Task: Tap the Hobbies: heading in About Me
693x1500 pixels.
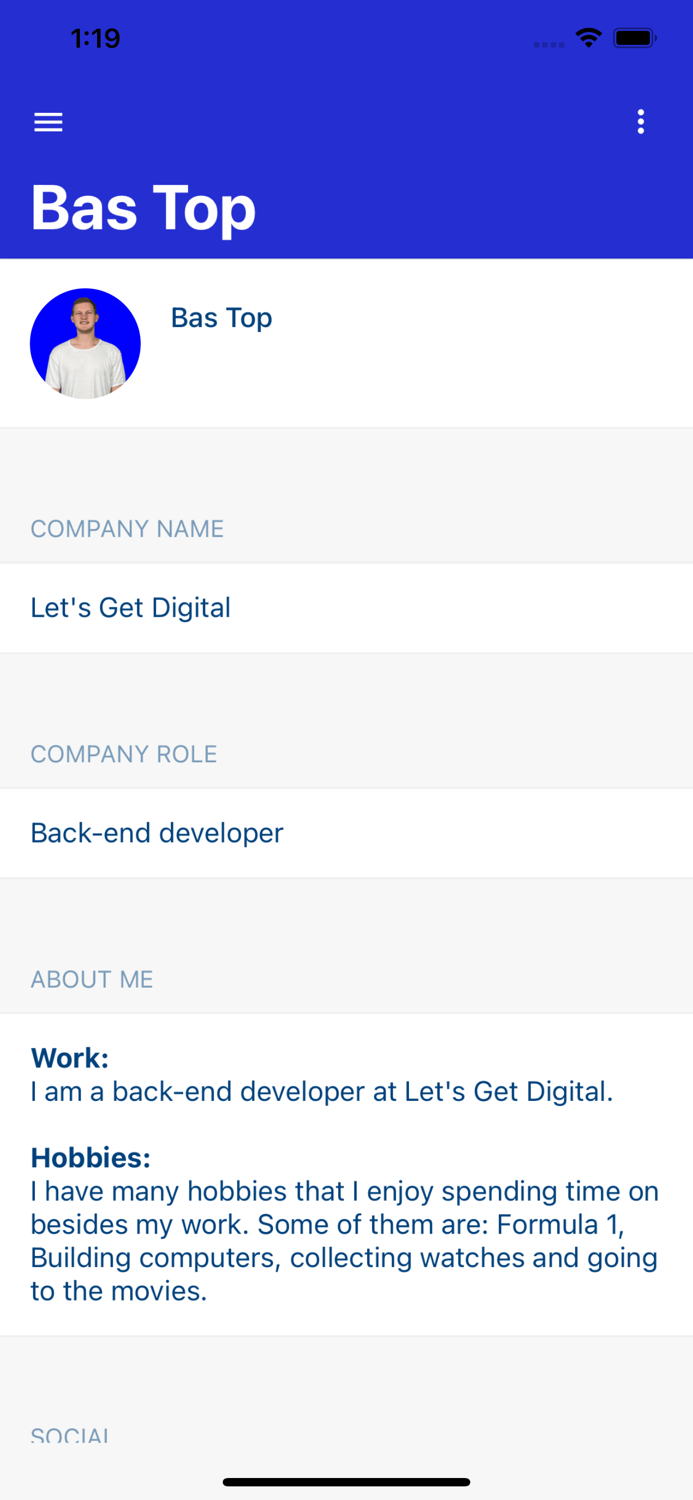Action: pyautogui.click(x=91, y=1158)
